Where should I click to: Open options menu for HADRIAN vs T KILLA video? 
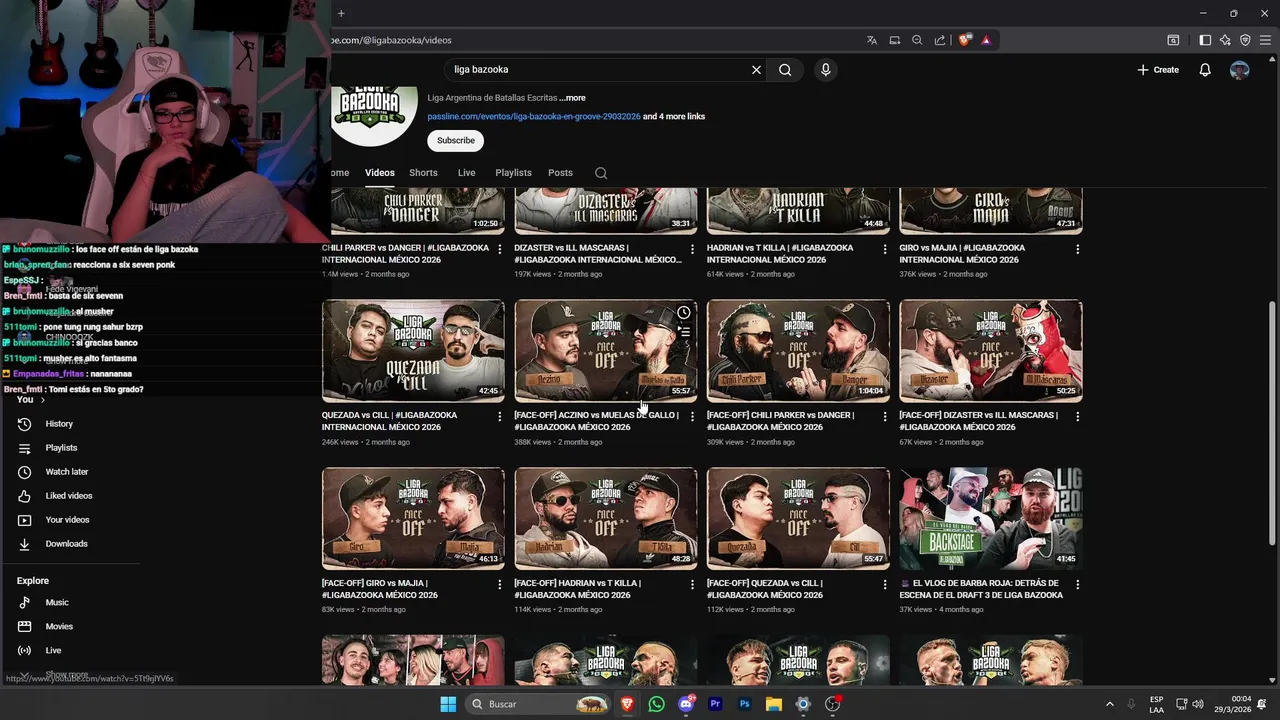click(885, 249)
